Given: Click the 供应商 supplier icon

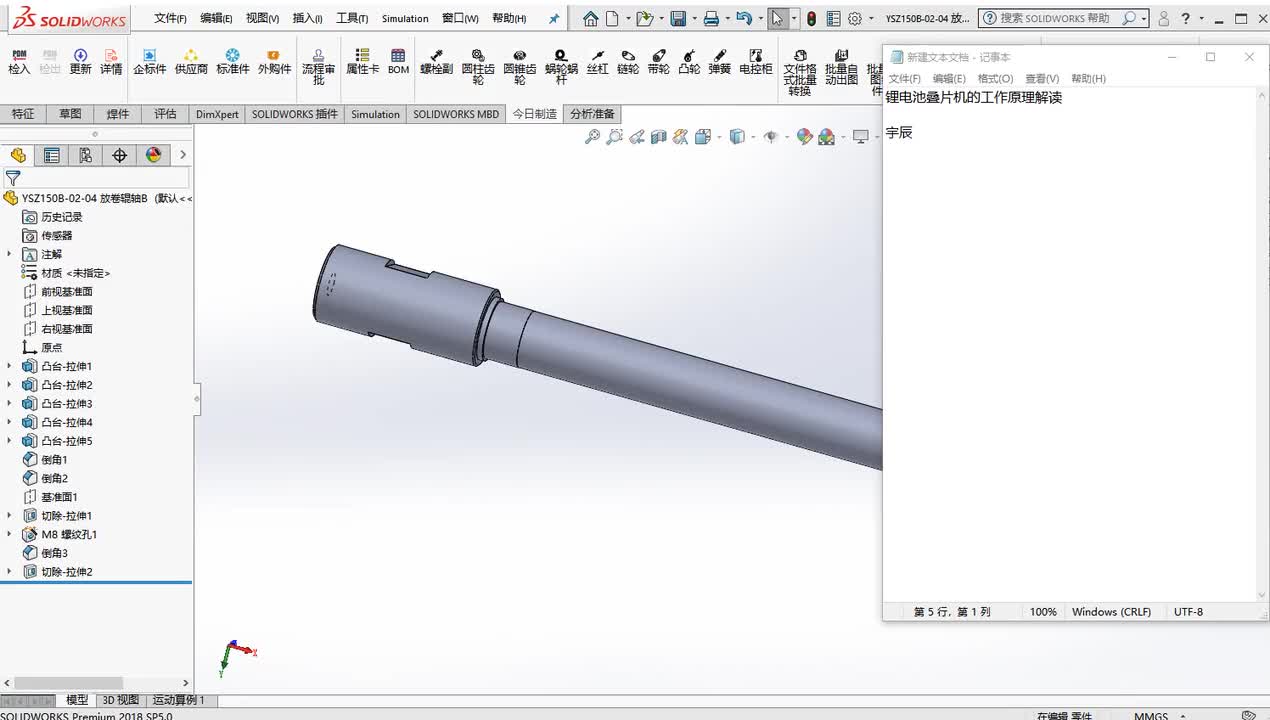Looking at the screenshot, I should [191, 62].
